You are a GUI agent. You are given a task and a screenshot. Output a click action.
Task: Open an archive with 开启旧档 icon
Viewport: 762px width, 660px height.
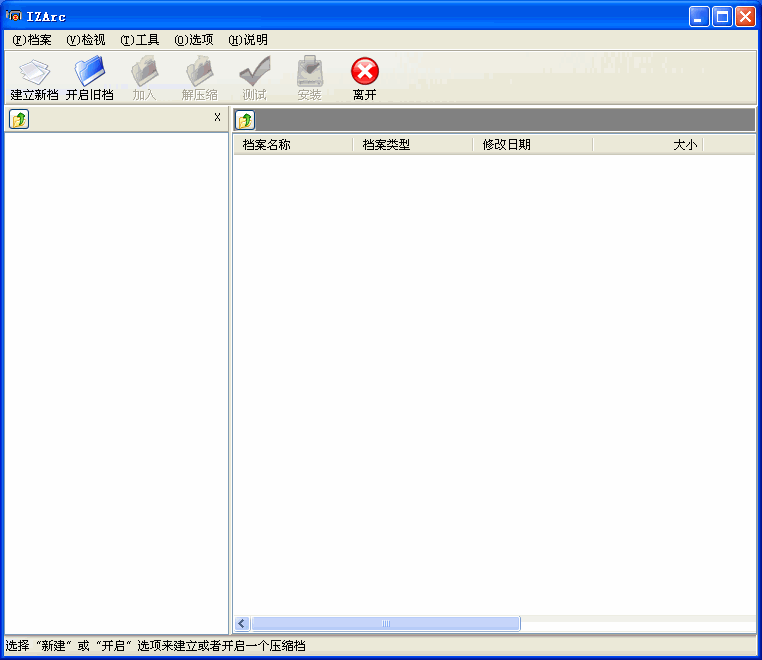[89, 72]
